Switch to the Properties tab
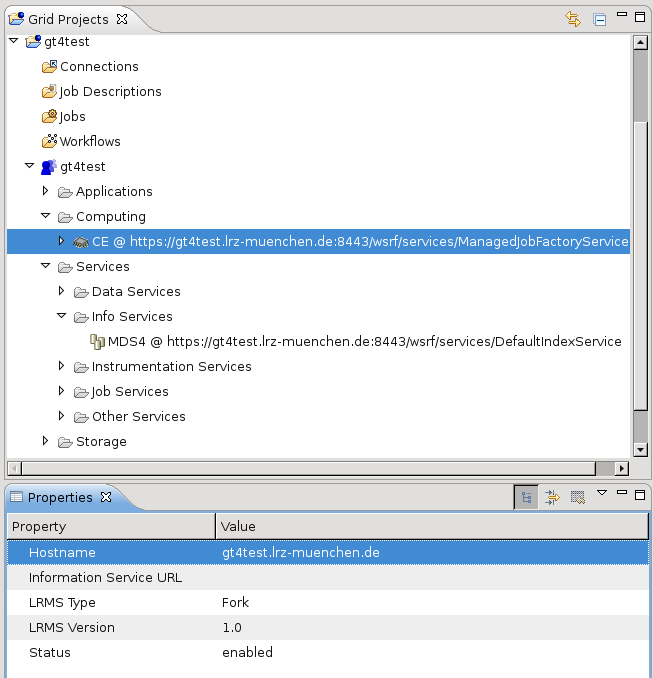 pyautogui.click(x=60, y=498)
